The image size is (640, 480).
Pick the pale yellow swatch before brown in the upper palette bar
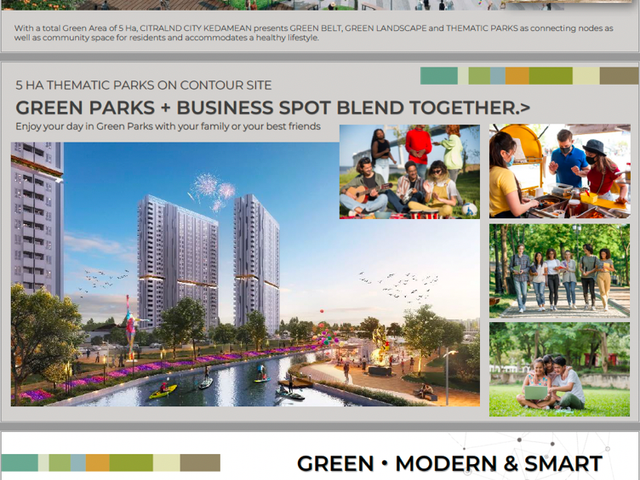[x=586, y=76]
